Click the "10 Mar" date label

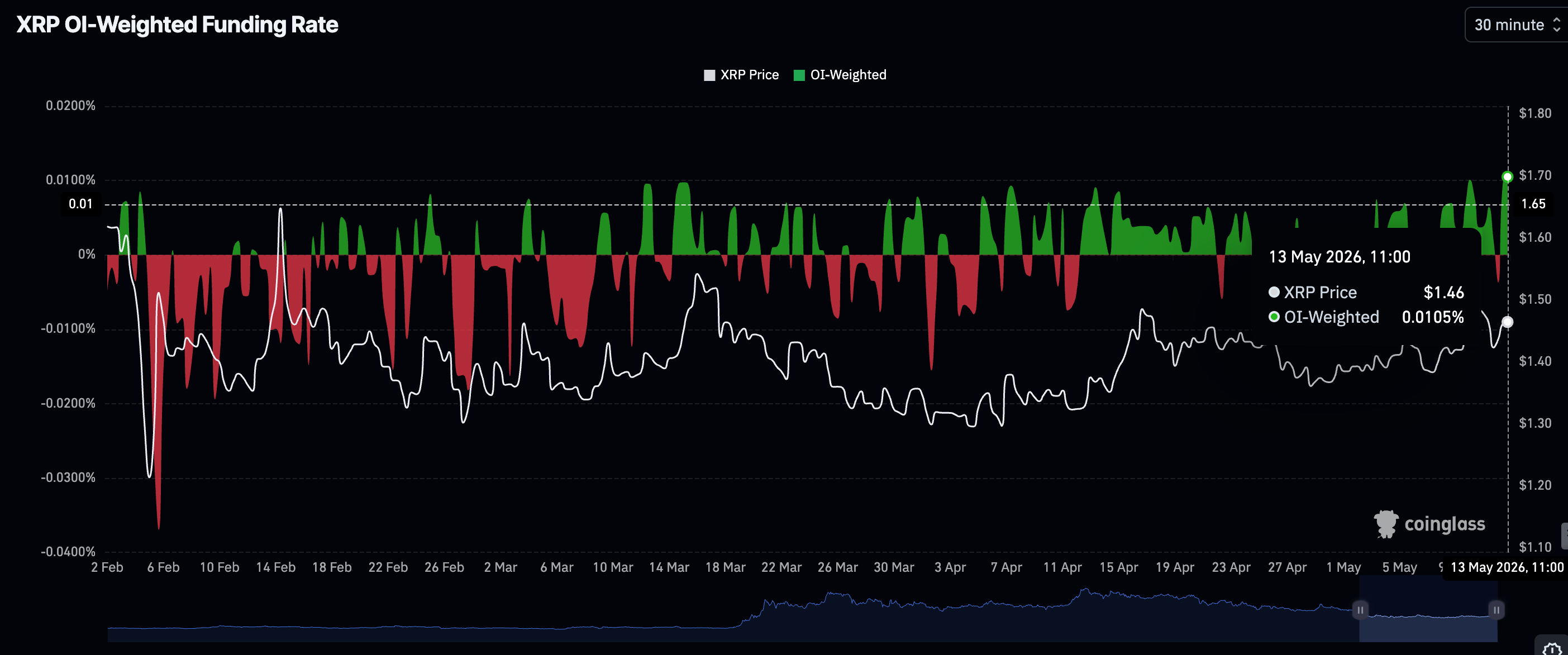click(x=613, y=567)
